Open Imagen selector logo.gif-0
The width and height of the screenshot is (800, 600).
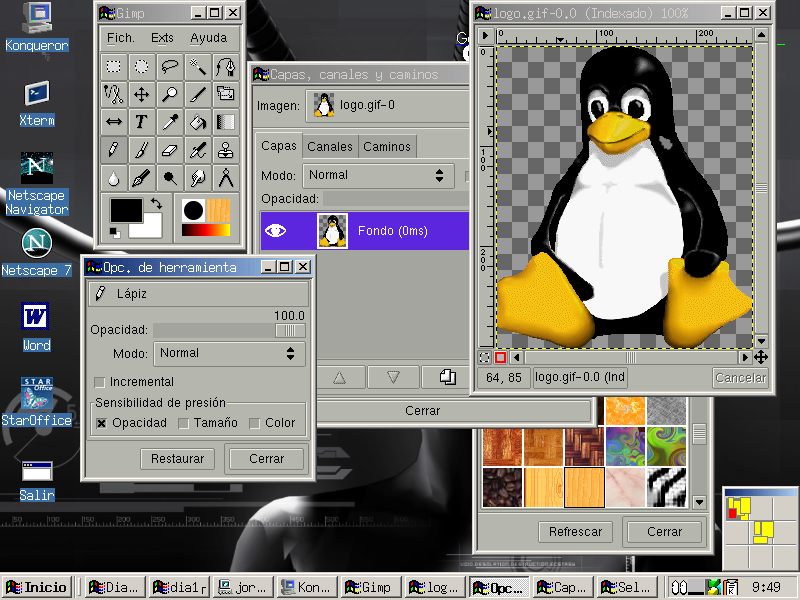[387, 106]
